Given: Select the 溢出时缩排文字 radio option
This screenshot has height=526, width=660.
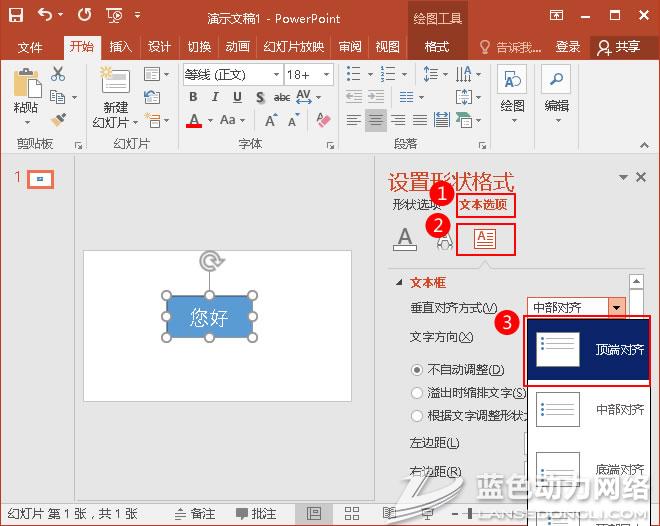Looking at the screenshot, I should (x=418, y=393).
